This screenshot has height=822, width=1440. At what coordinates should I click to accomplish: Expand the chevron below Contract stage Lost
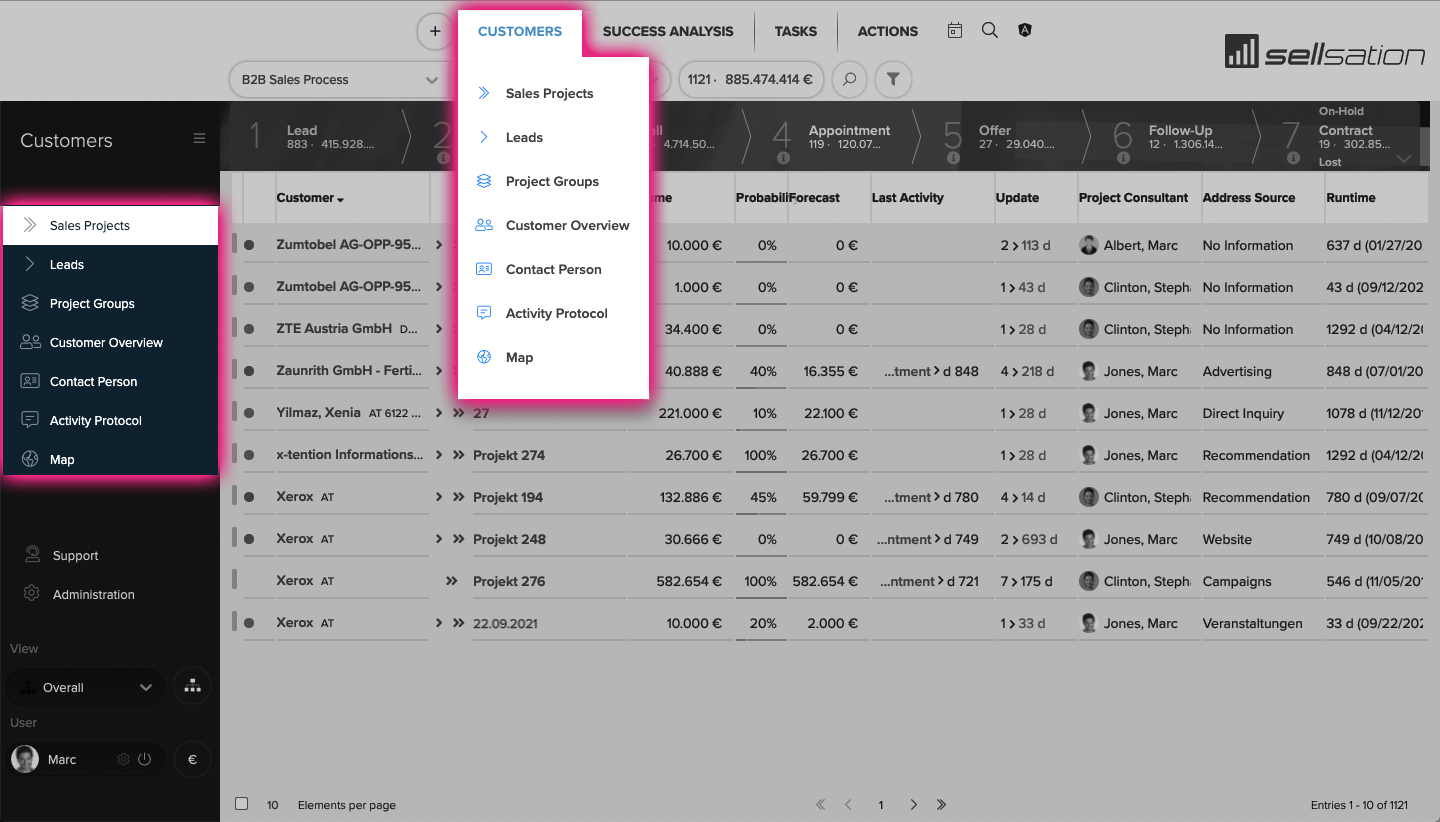(1404, 159)
